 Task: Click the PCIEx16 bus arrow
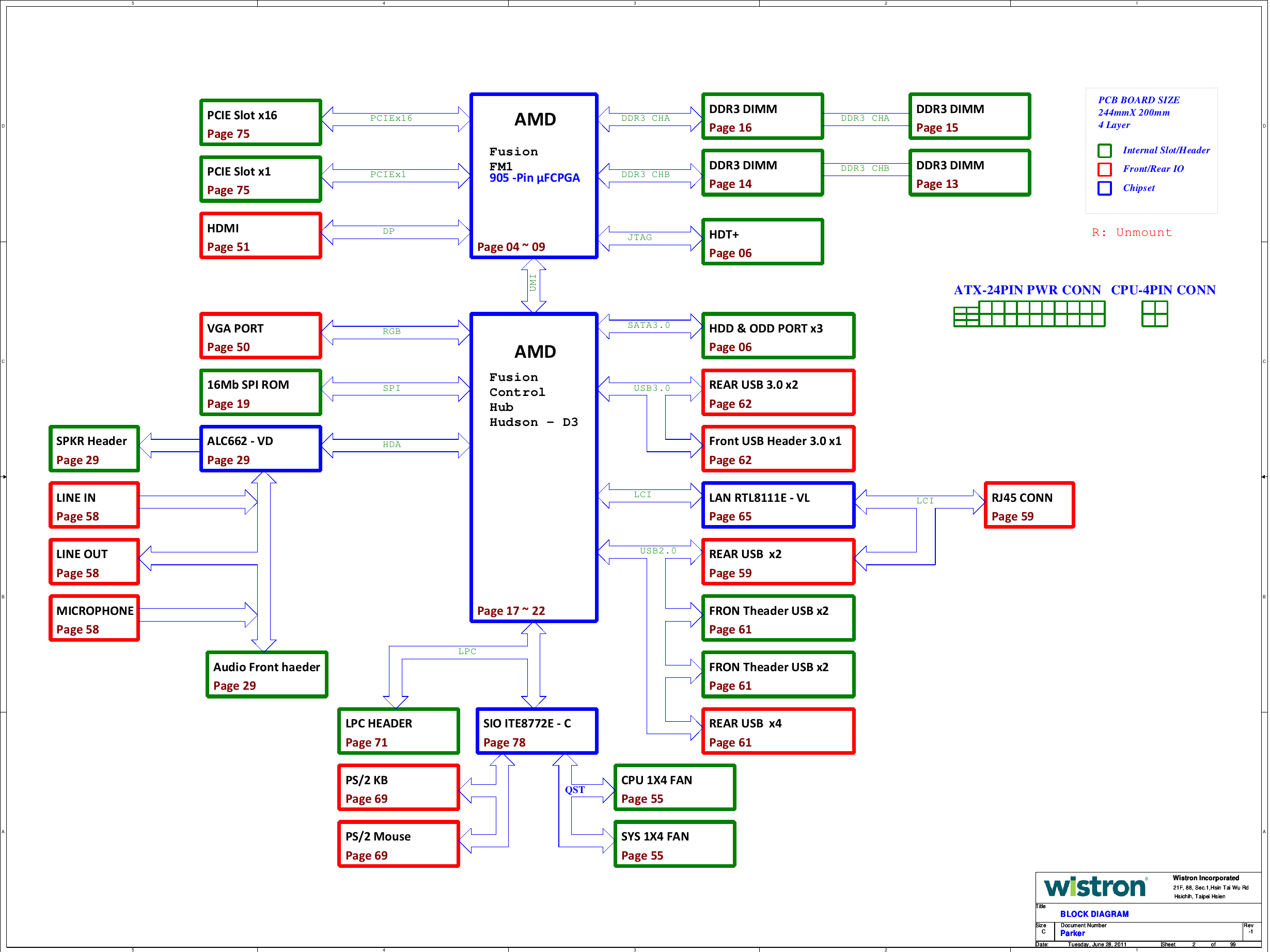coord(395,119)
